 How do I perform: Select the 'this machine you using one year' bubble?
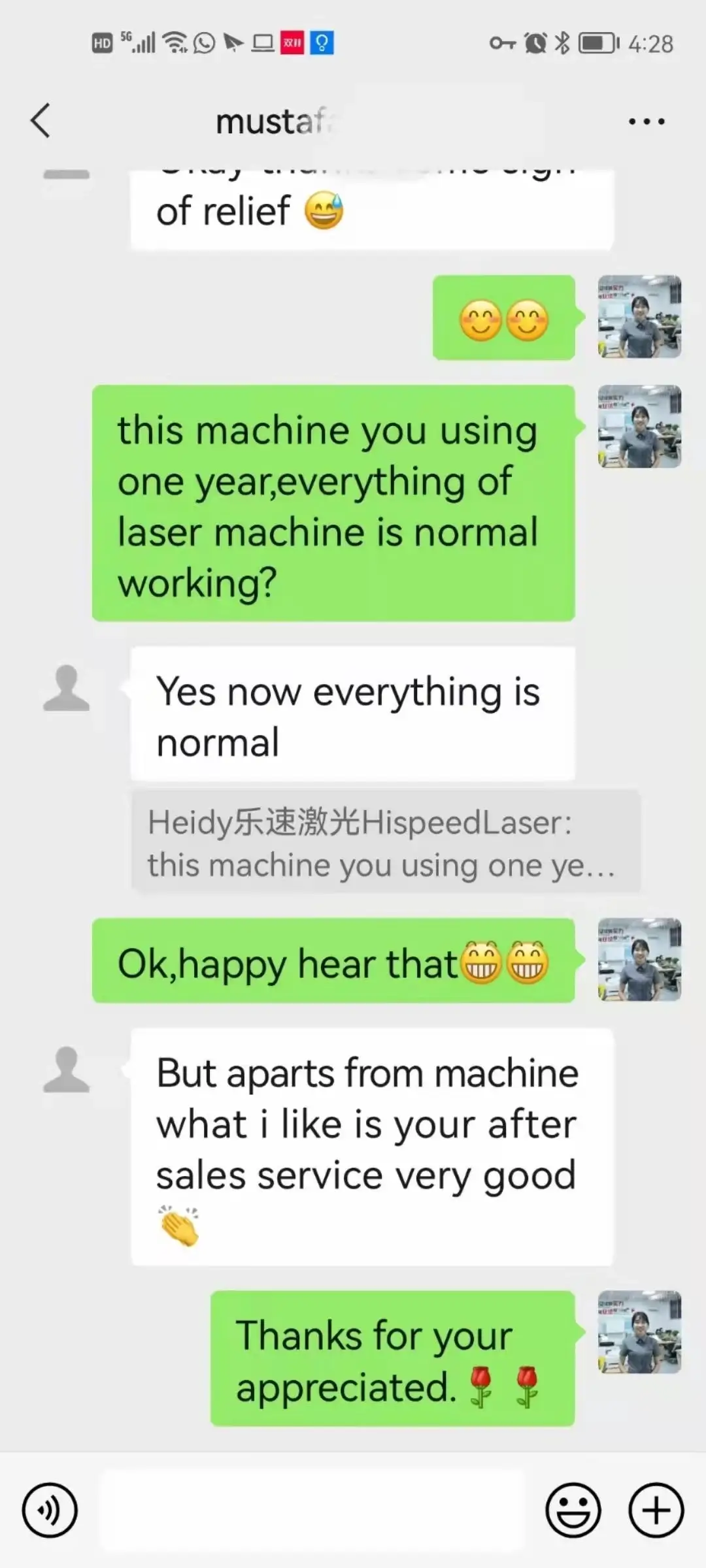(x=333, y=503)
